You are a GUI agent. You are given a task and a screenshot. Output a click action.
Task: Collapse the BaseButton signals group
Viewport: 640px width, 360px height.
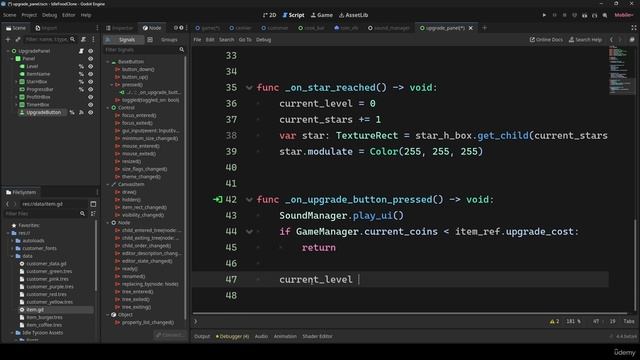pyautogui.click(x=108, y=62)
